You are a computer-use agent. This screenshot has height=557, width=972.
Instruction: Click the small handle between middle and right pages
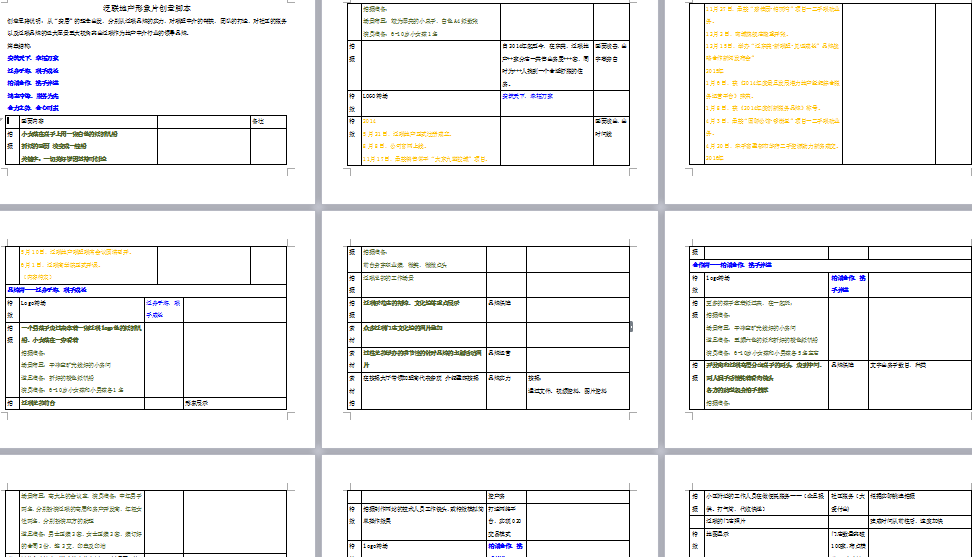[630, 326]
